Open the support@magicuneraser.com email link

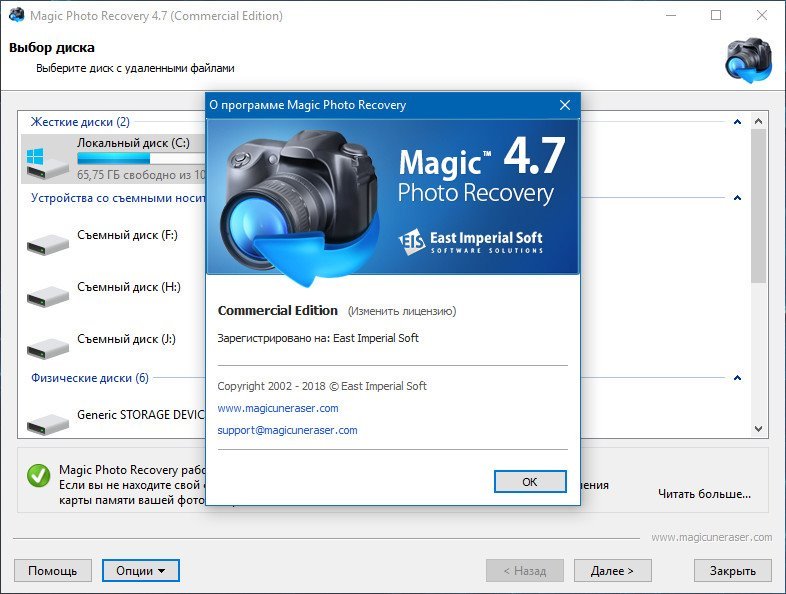287,430
